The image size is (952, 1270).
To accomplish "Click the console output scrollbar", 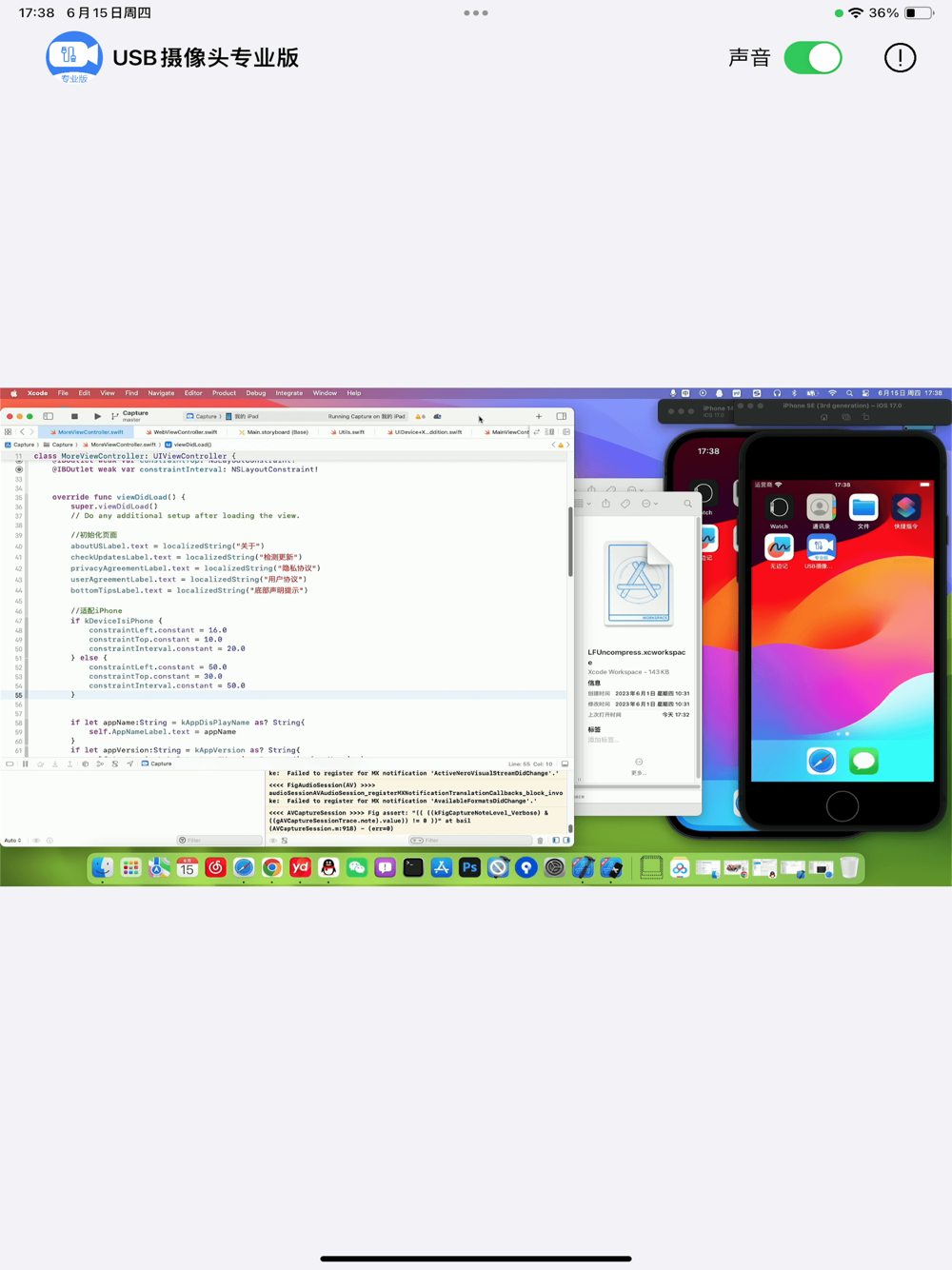I will (569, 828).
